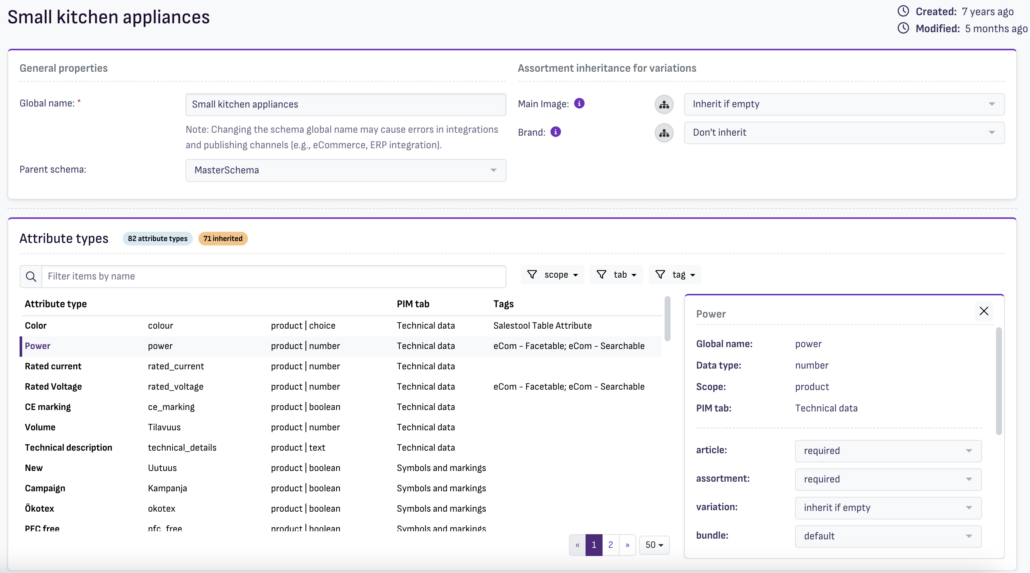
Task: Click the Small kitchen appliances page title
Action: click(108, 17)
